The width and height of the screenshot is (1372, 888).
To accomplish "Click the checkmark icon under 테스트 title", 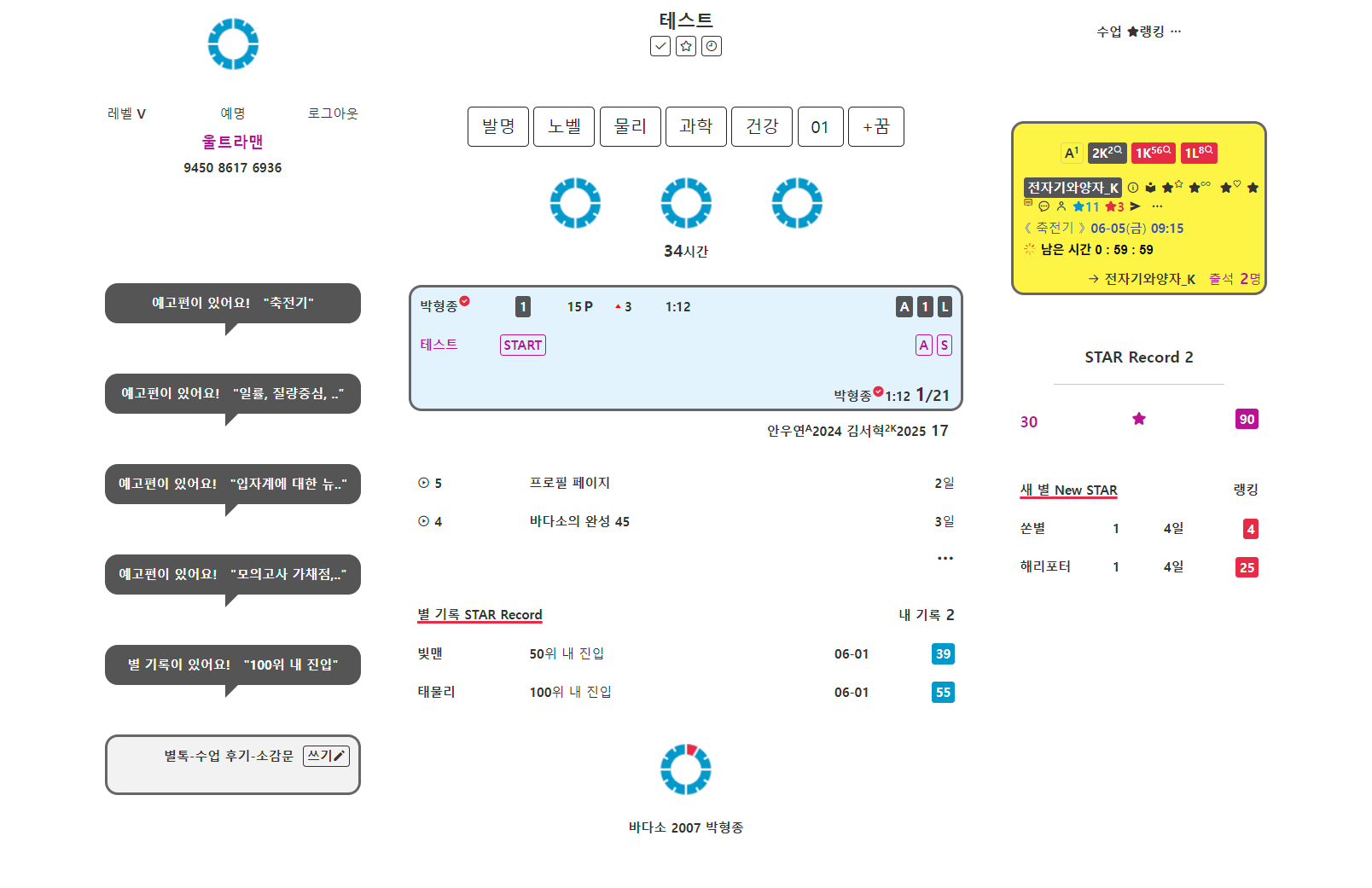I will tap(660, 46).
